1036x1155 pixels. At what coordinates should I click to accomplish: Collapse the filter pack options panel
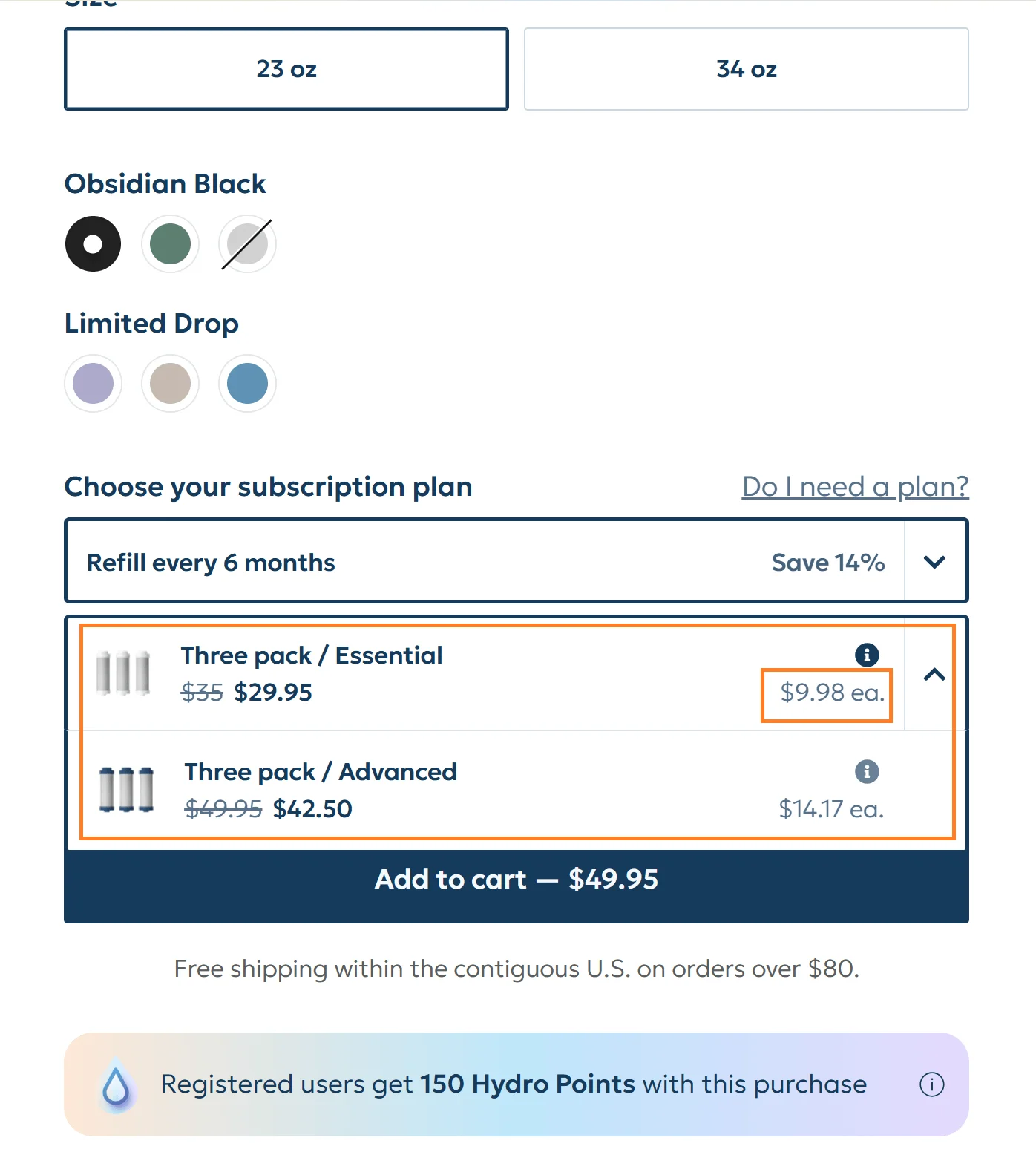[936, 675]
